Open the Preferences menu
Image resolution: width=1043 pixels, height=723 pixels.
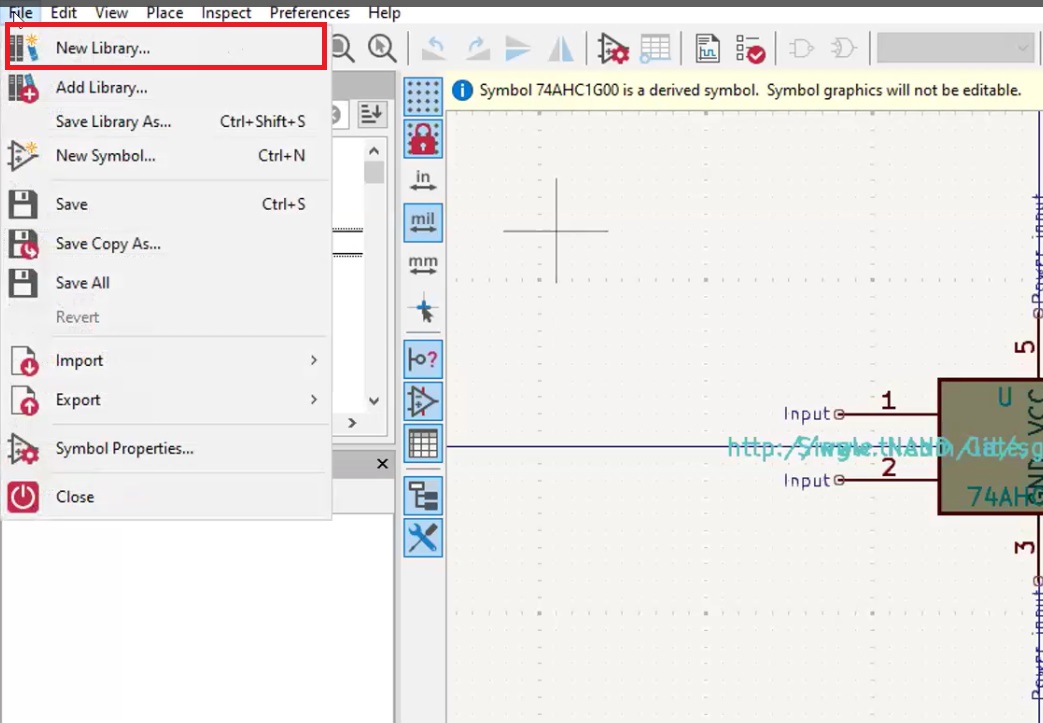309,13
